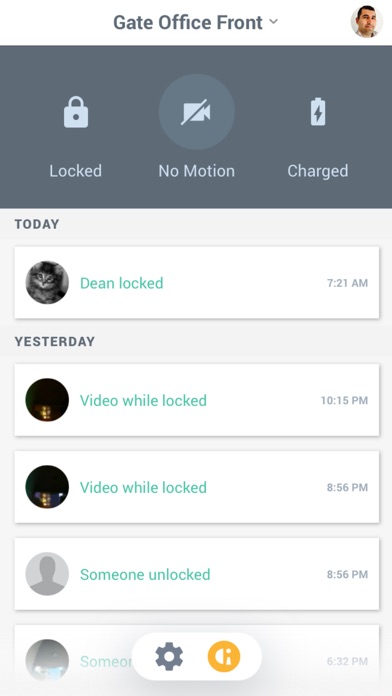Expand the Gate Office Front location chevron
Image resolution: width=392 pixels, height=696 pixels.
point(273,21)
